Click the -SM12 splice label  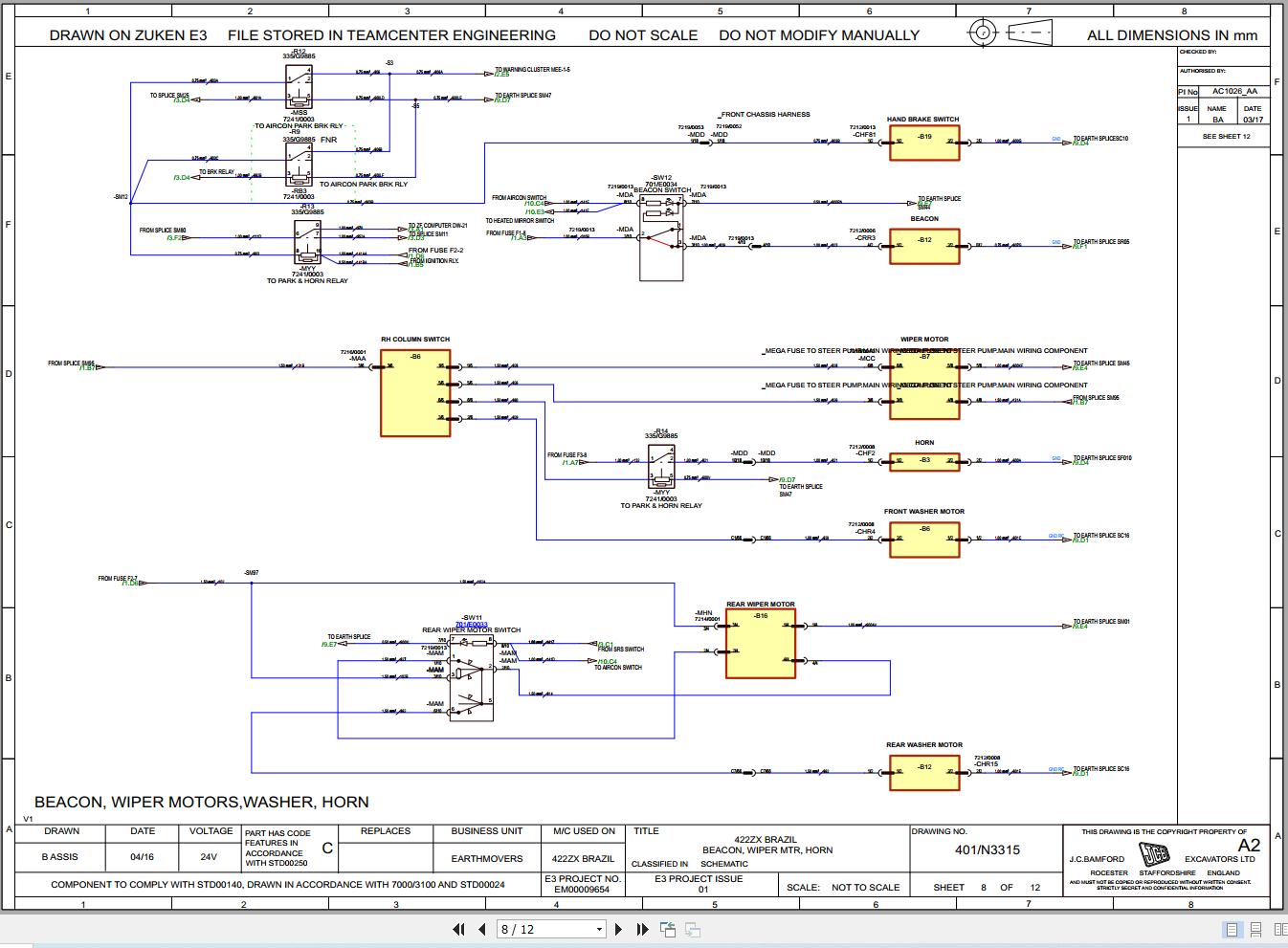(x=121, y=197)
